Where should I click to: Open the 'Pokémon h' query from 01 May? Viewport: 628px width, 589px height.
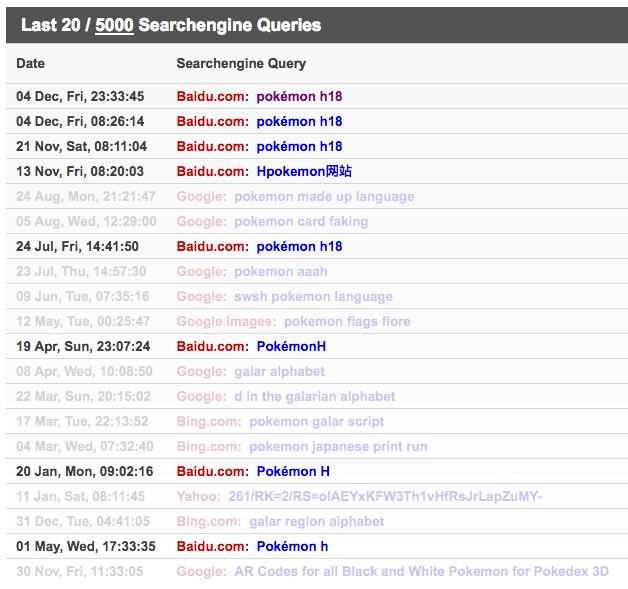292,547
